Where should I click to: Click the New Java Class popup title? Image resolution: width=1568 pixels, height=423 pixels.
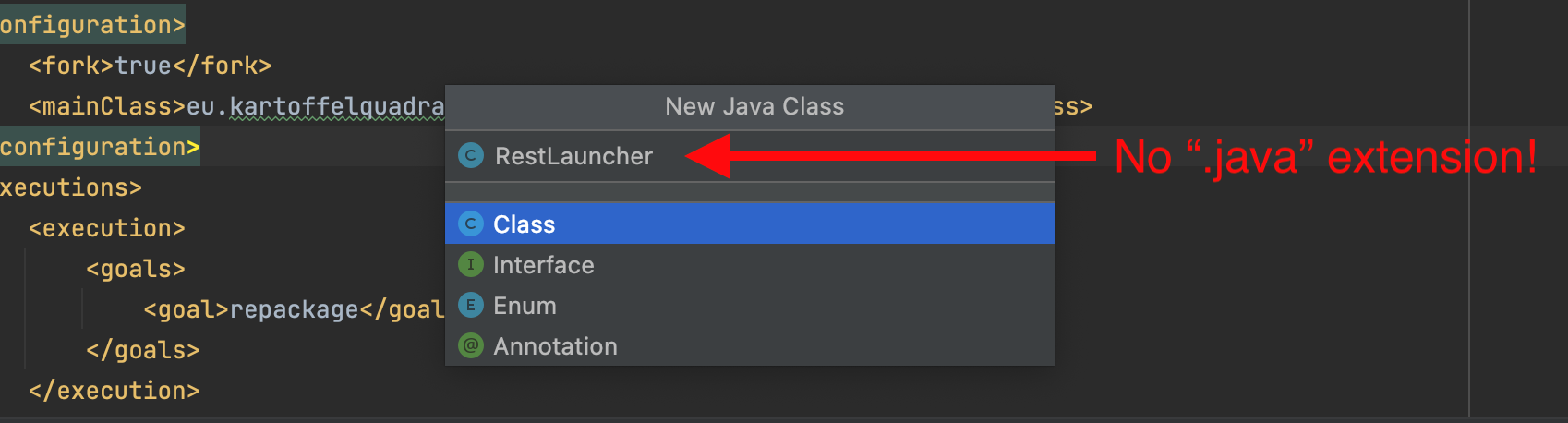coord(754,106)
